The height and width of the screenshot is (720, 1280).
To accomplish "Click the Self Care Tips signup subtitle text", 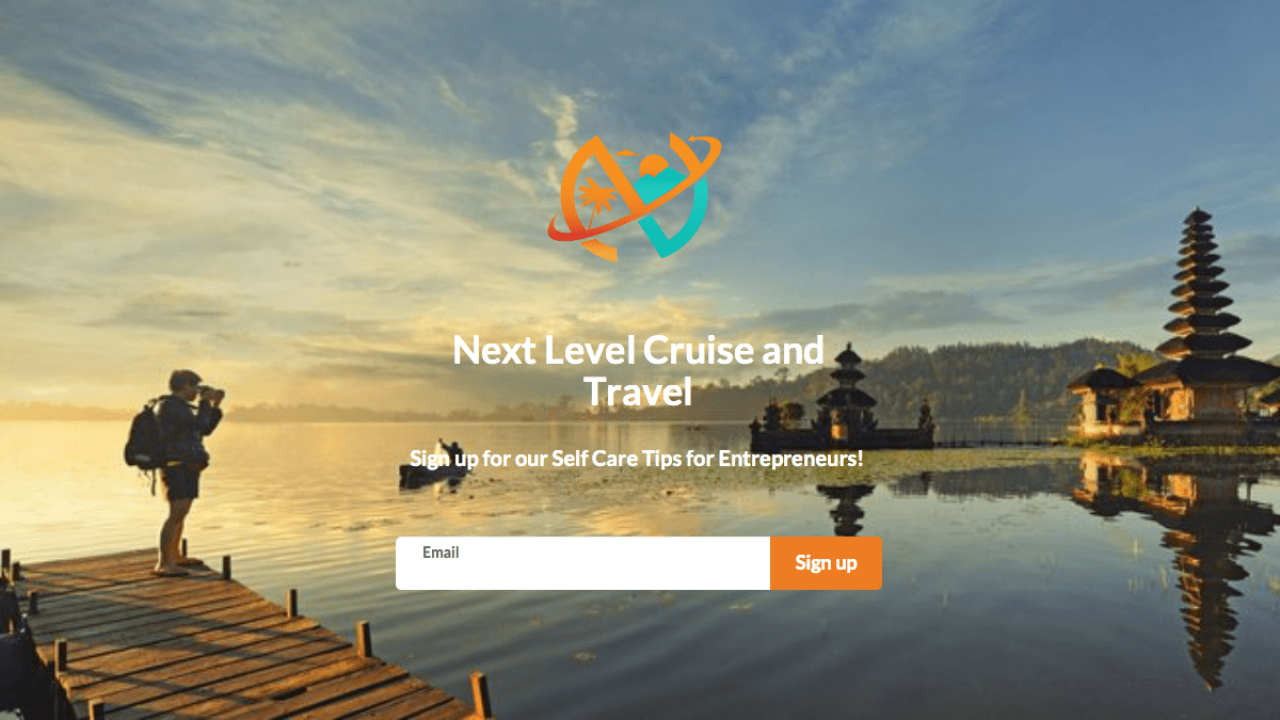I will (637, 459).
